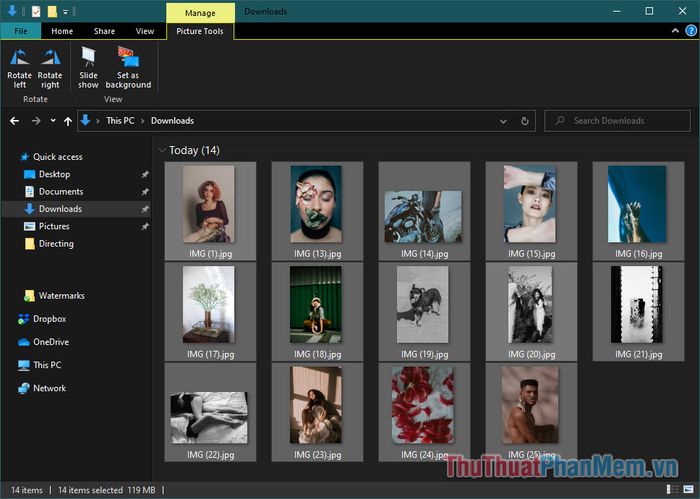The width and height of the screenshot is (700, 499).
Task: Switch to the Share ribbon tab
Action: tap(104, 31)
